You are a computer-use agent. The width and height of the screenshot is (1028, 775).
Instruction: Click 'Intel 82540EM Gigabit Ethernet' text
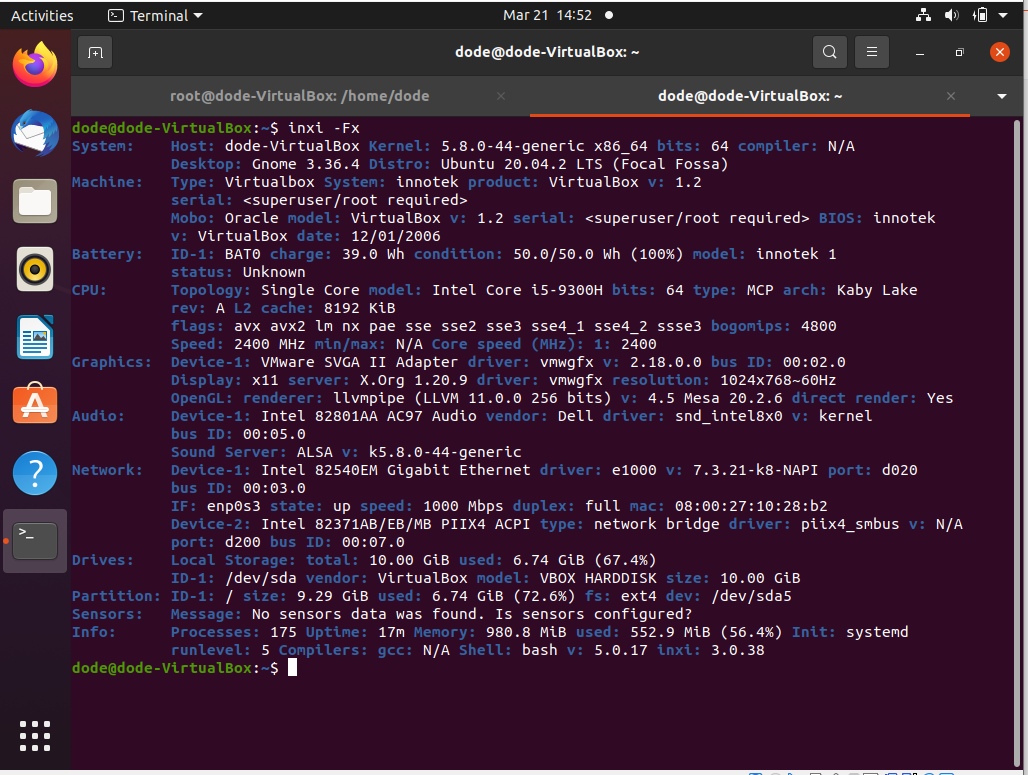(395, 470)
